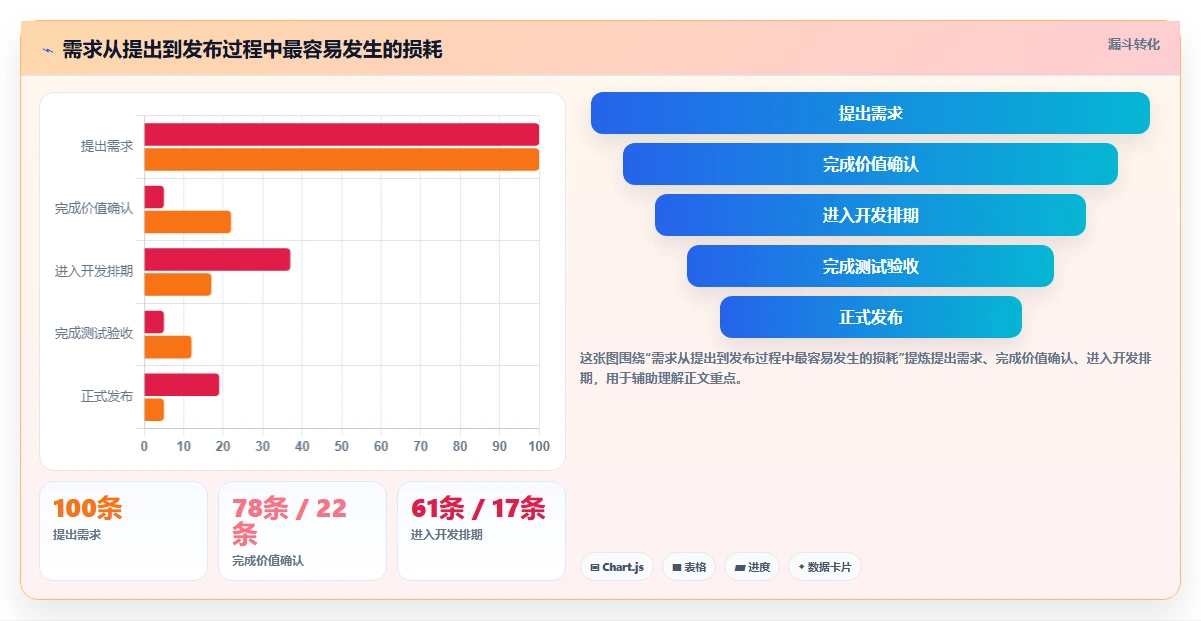
Task: Click the red bar for 完成测试验收
Action: (154, 322)
